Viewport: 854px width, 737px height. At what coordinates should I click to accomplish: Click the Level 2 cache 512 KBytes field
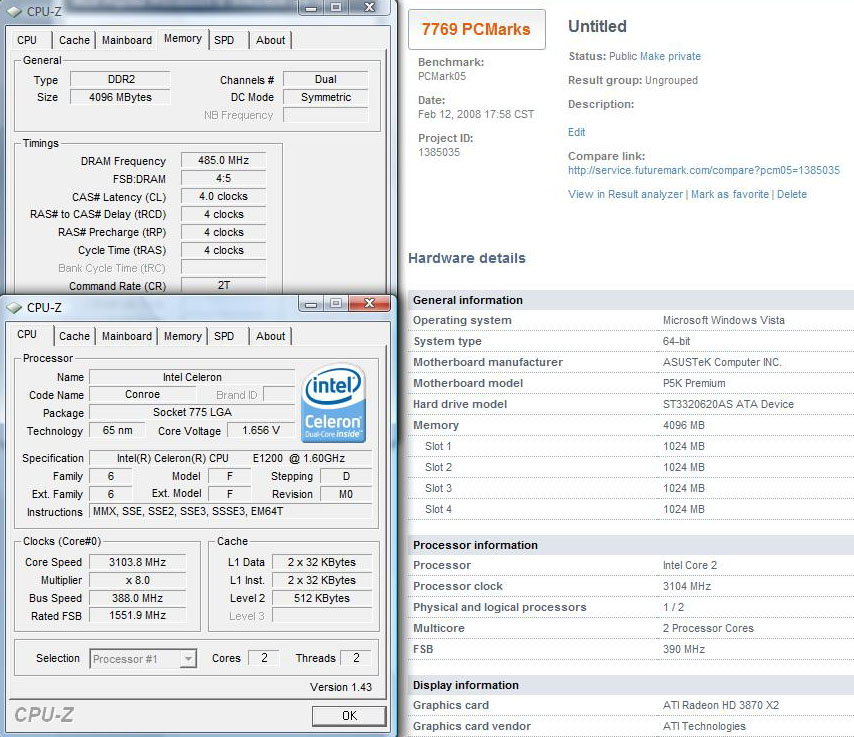[x=322, y=598]
